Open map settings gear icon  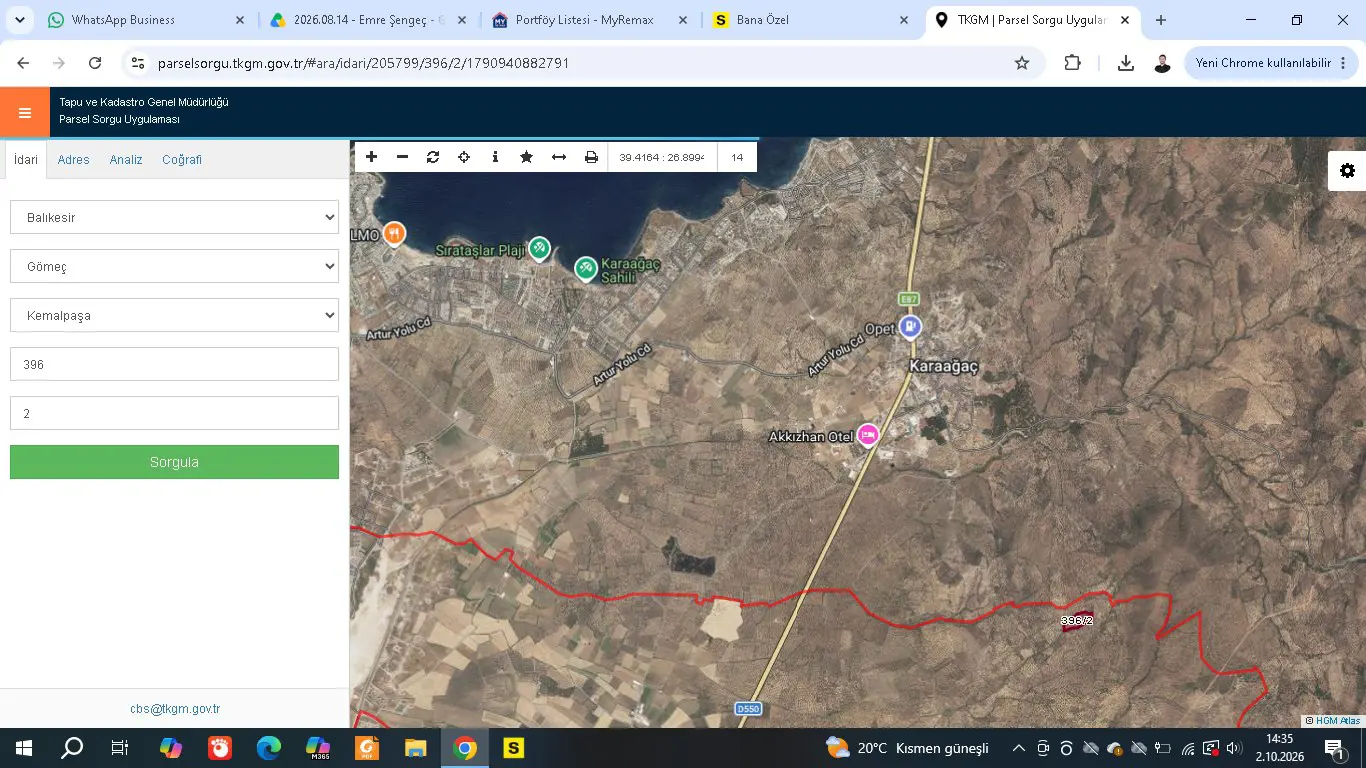pos(1347,171)
